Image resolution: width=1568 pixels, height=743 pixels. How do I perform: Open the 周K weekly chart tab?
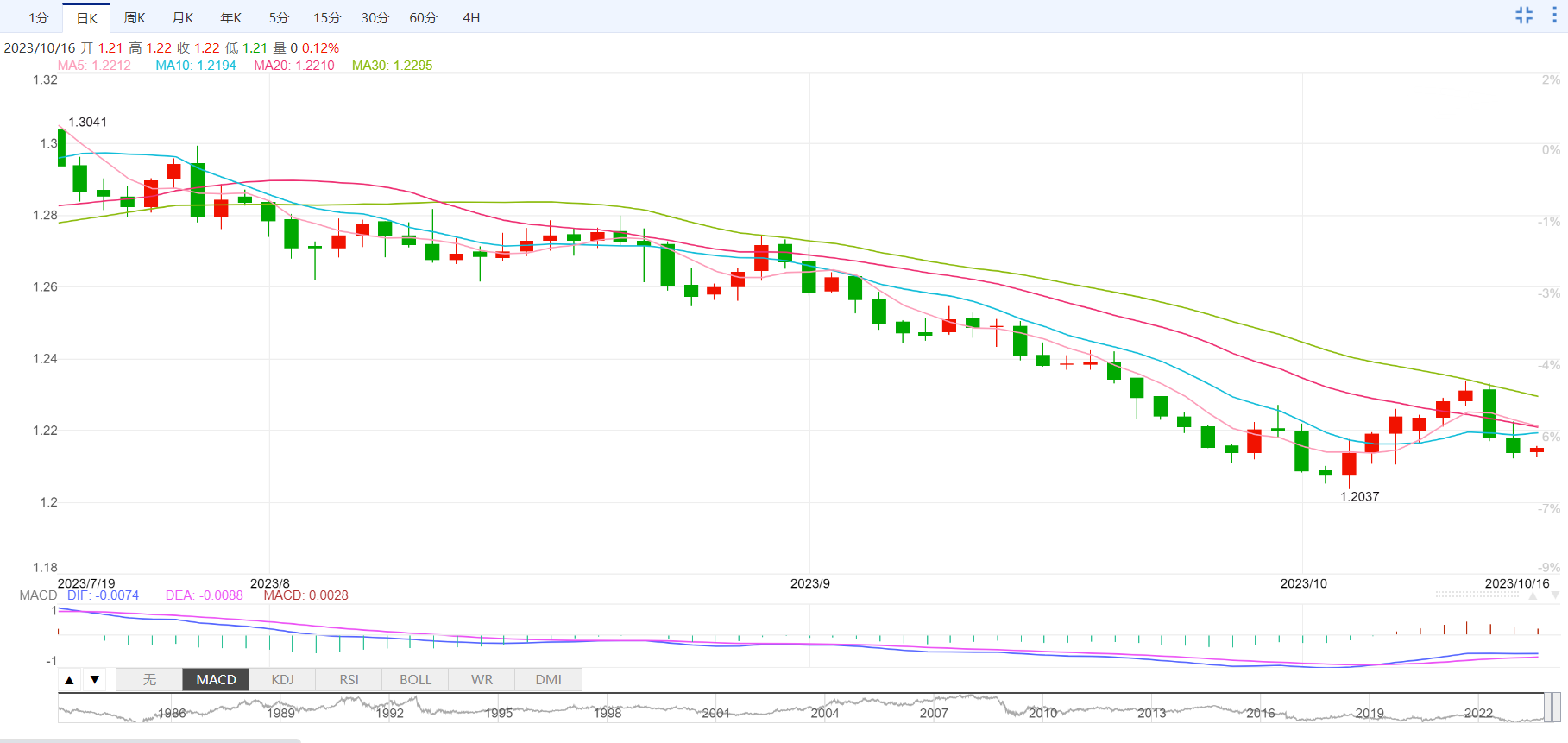(x=135, y=18)
